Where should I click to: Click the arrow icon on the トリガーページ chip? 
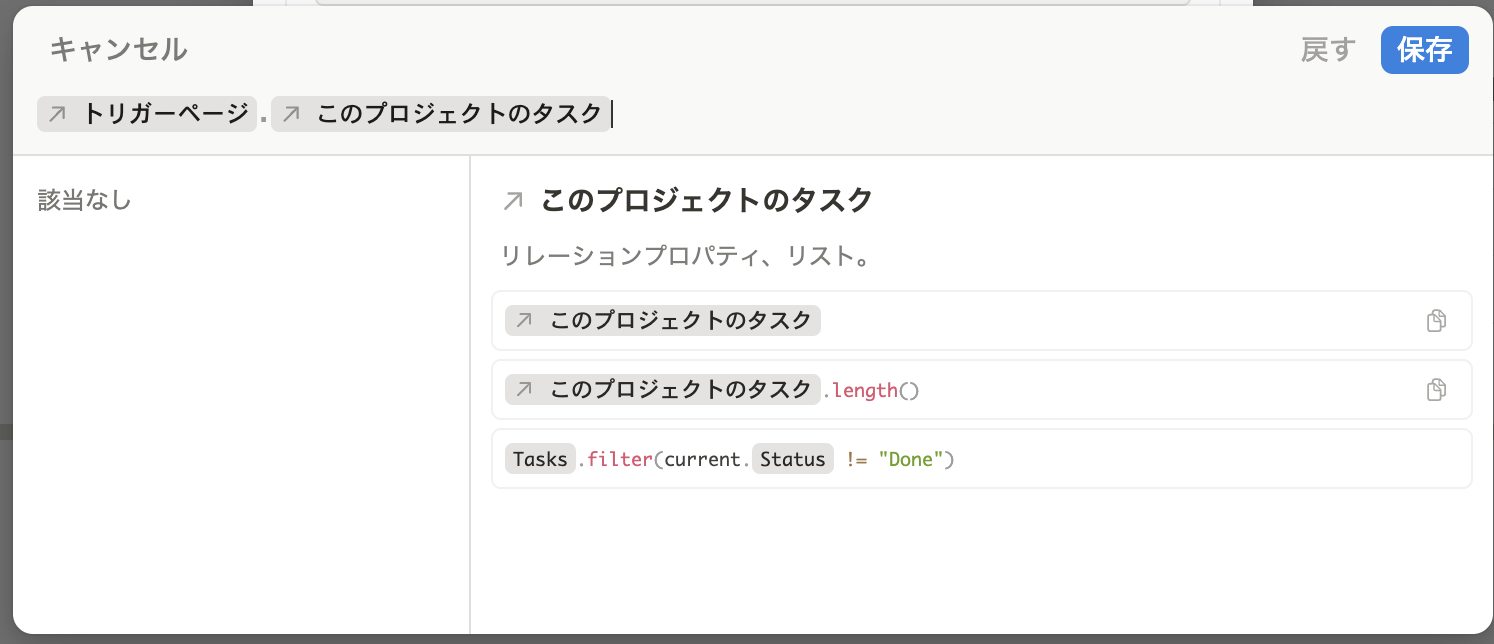(58, 114)
